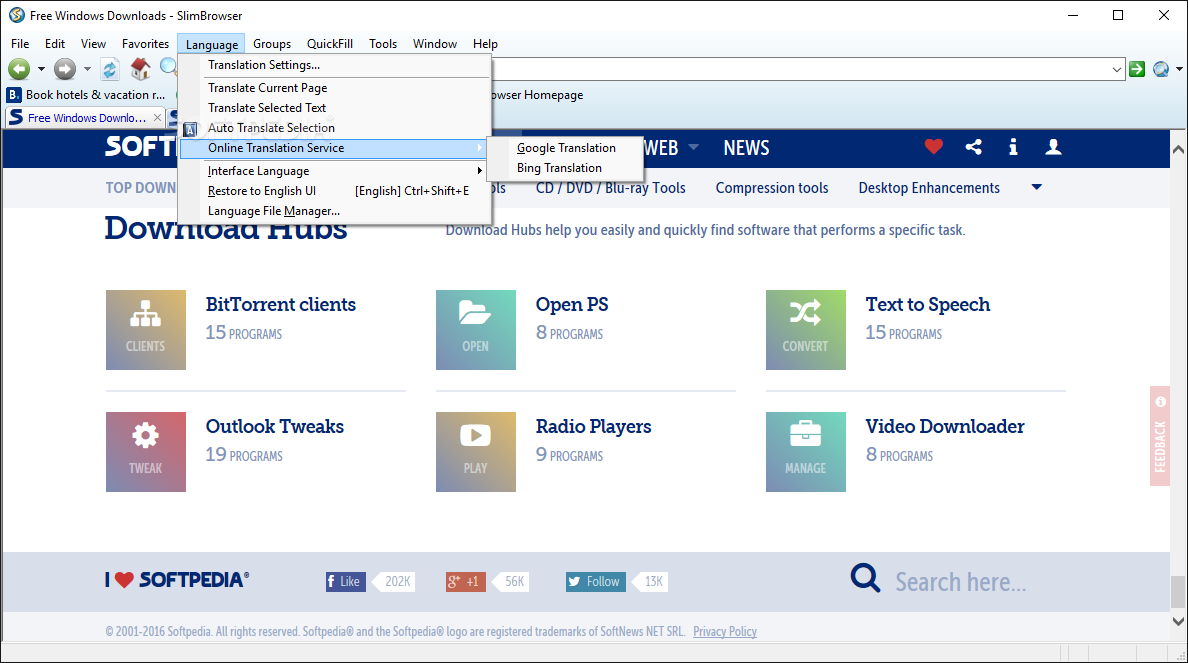Open the MANAGE briefcase hub tile
Viewport: 1188px width, 663px height.
point(805,452)
